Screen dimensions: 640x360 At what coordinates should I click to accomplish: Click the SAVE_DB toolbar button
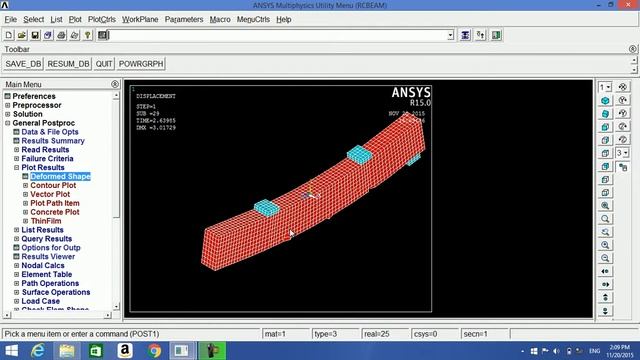[x=23, y=64]
